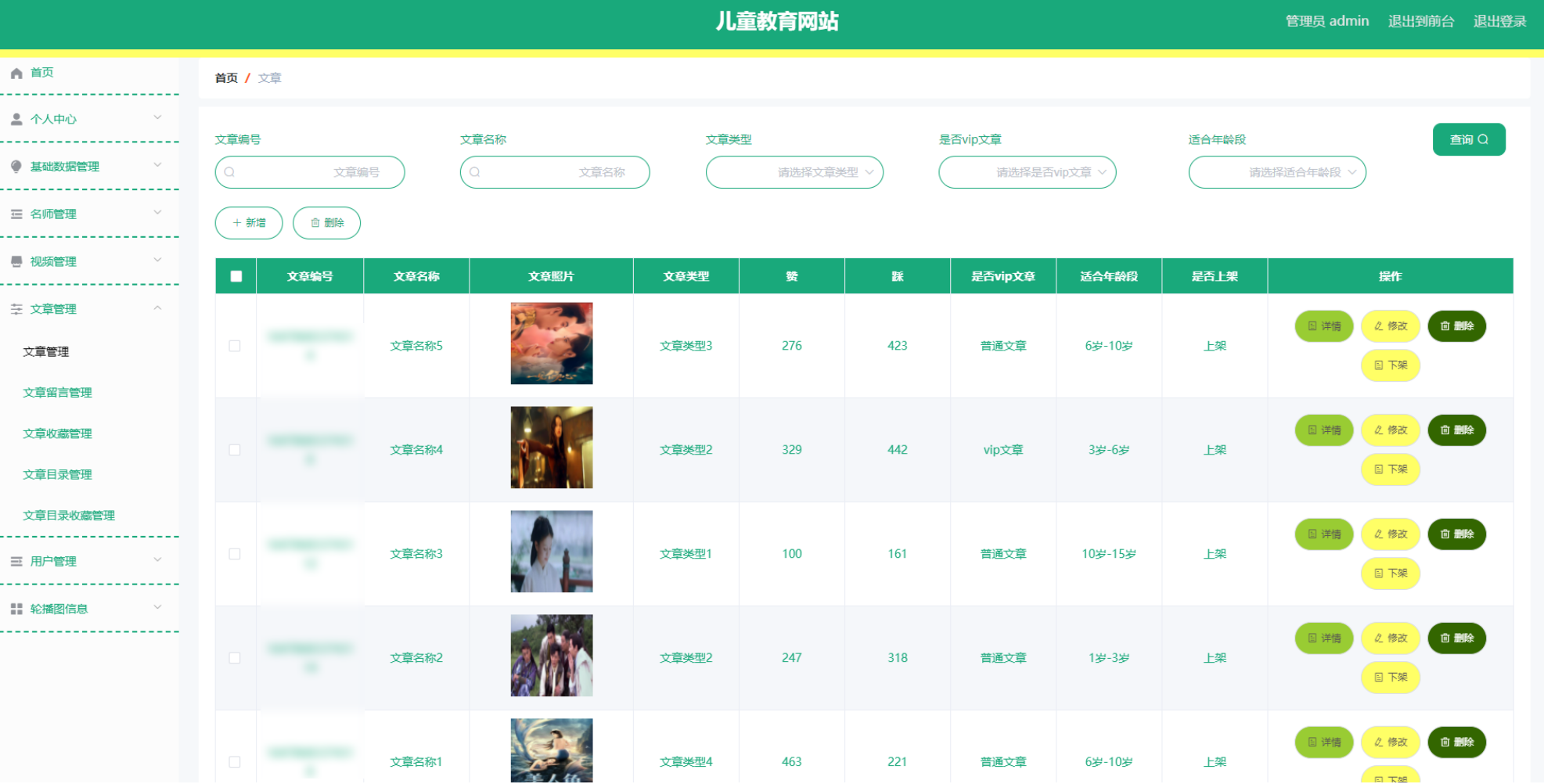Viewport: 1544px width, 784px height.
Task: Open 文章管理 submenu item
Action: (x=46, y=352)
